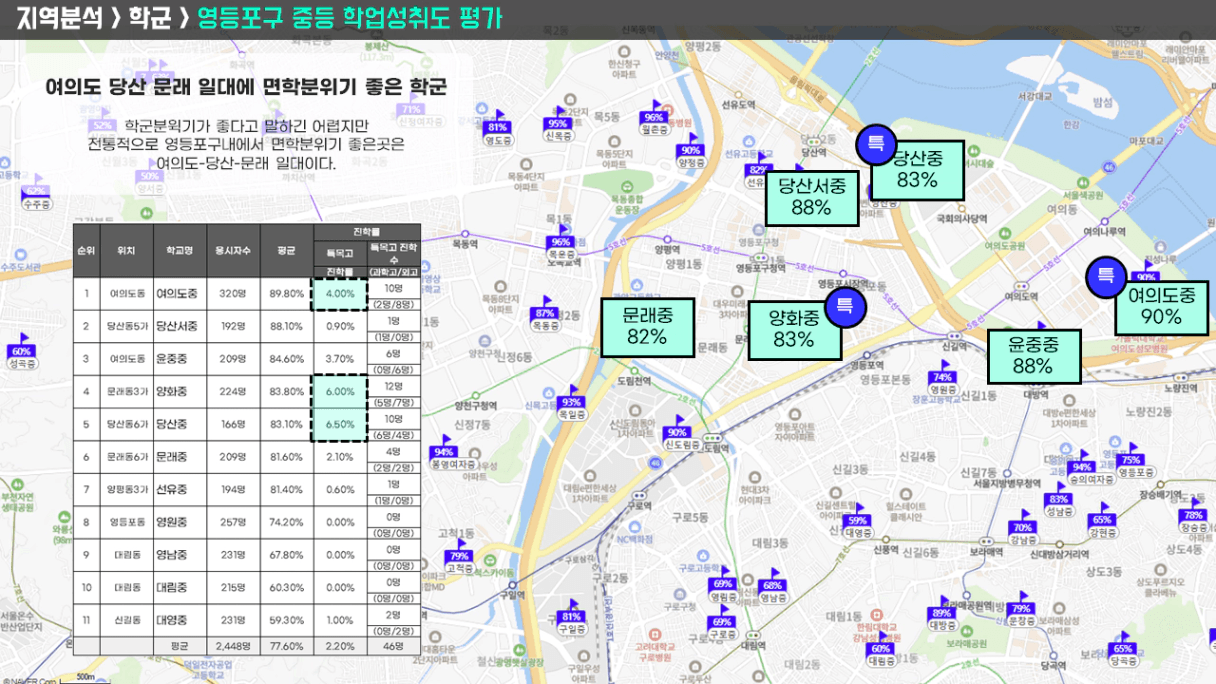Click the 영등포구 중등 학업성취도 평가 title
This screenshot has width=1216, height=684.
click(x=351, y=19)
